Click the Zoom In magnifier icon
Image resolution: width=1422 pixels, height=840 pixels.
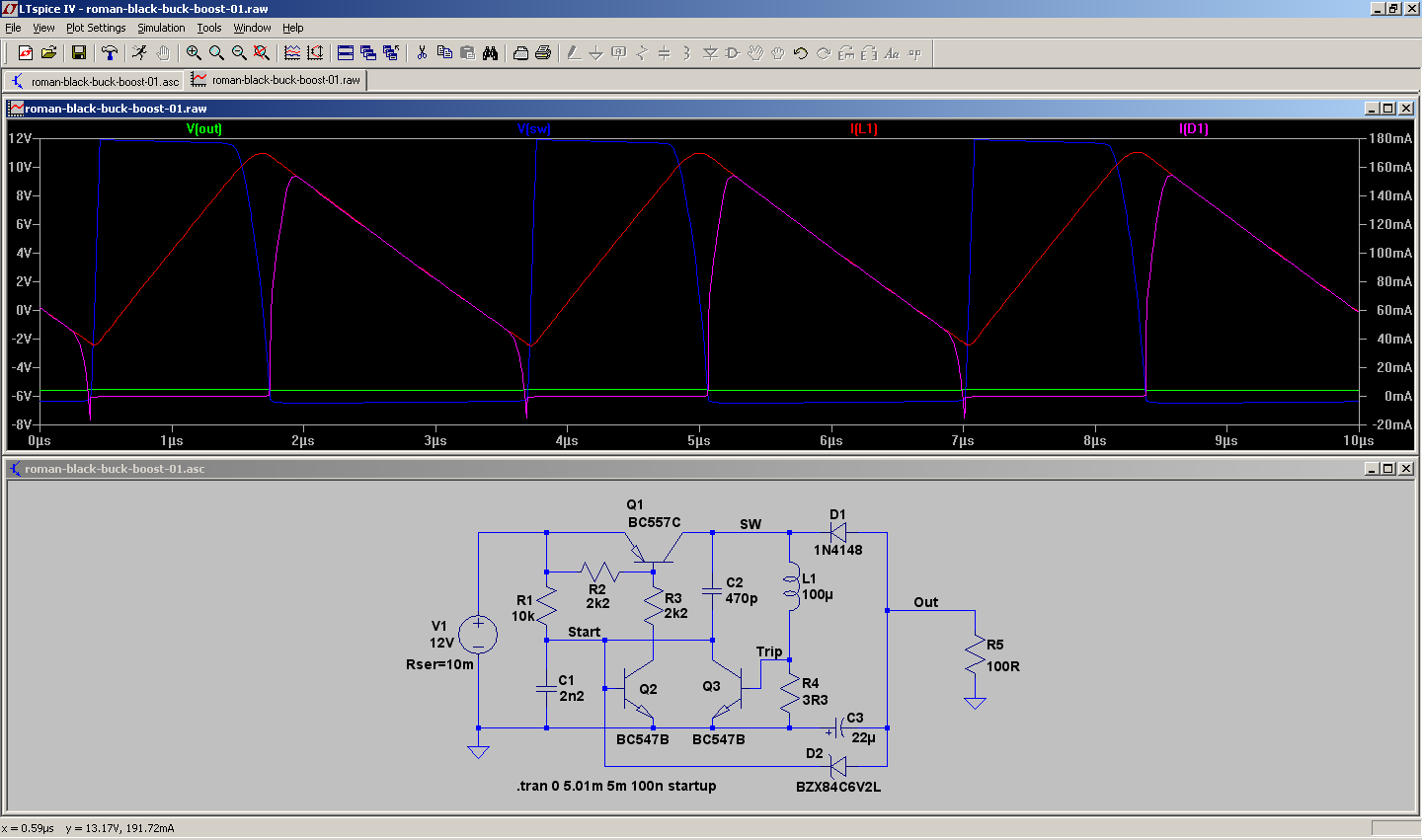pyautogui.click(x=194, y=53)
